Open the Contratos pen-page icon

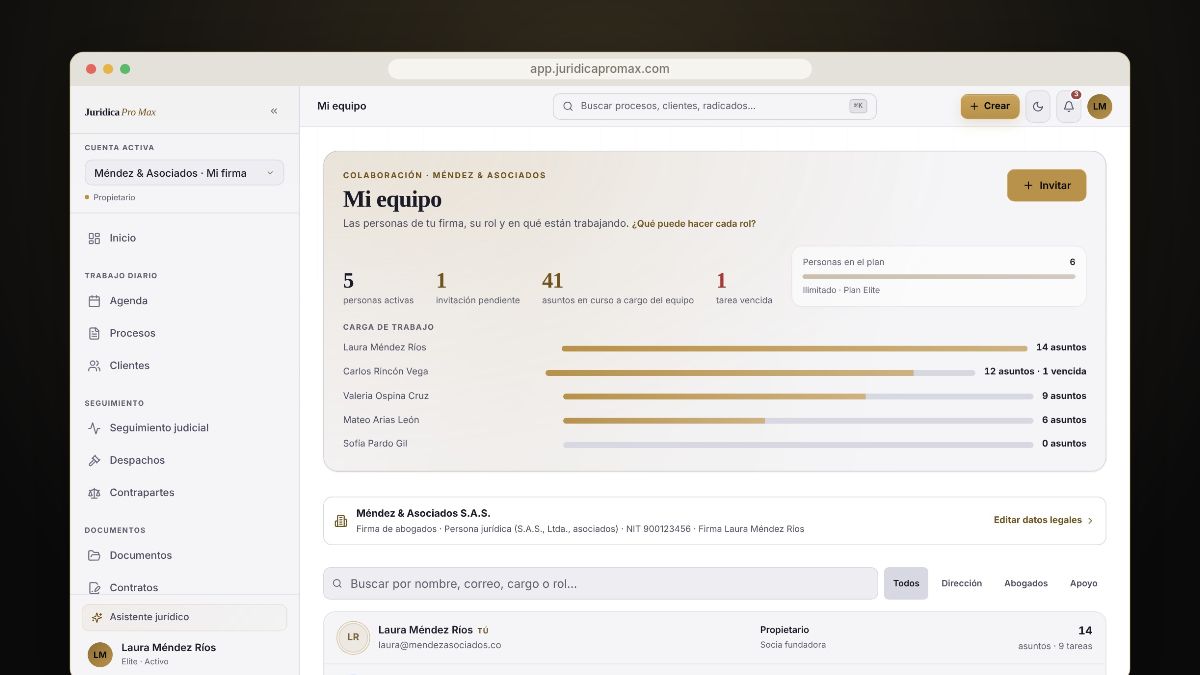pos(94,587)
